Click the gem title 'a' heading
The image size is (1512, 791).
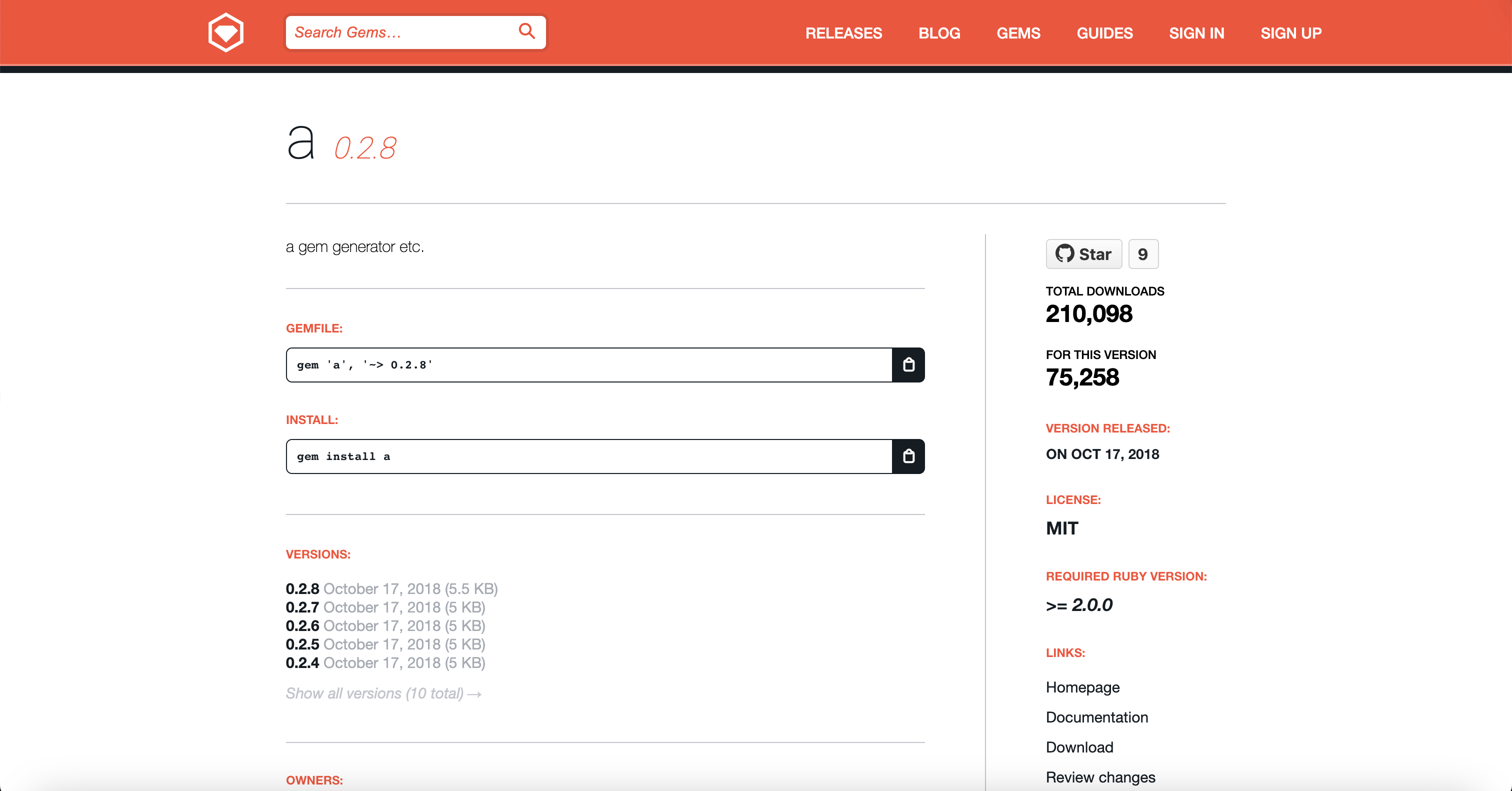coord(301,142)
